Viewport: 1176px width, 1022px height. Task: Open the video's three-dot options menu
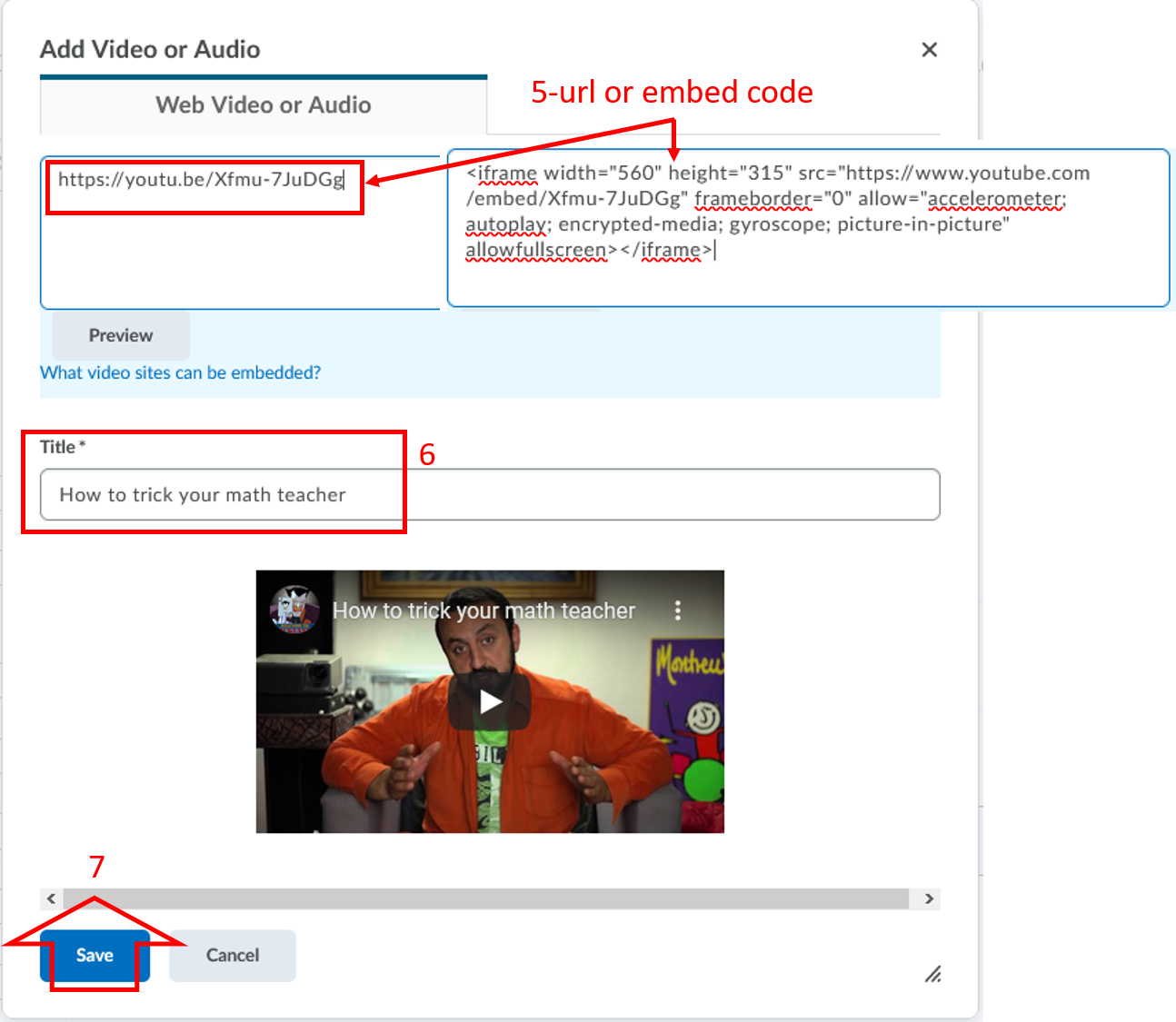pyautogui.click(x=678, y=611)
